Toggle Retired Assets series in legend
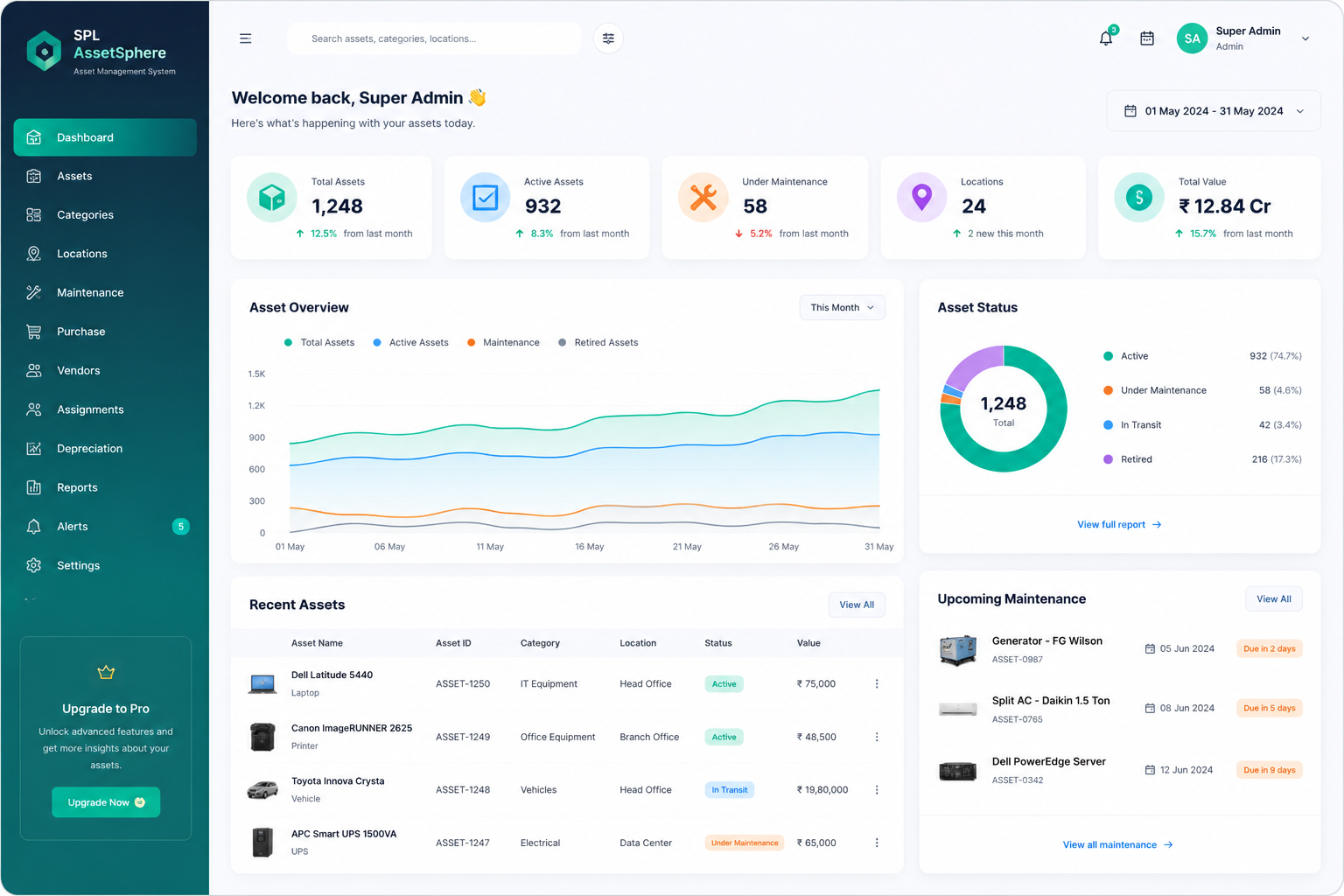1344x896 pixels. click(598, 343)
